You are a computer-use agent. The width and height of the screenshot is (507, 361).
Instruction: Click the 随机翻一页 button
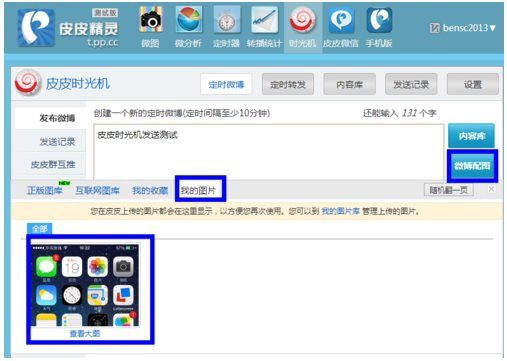pyautogui.click(x=449, y=190)
